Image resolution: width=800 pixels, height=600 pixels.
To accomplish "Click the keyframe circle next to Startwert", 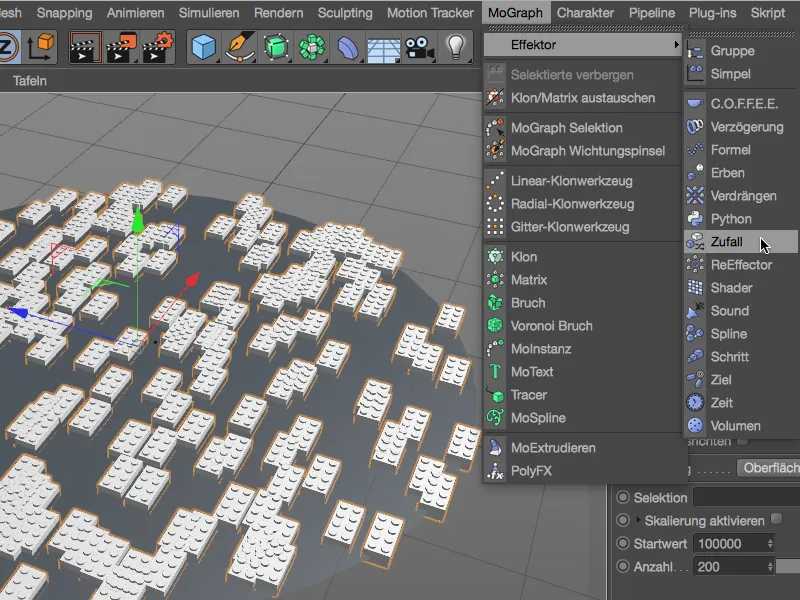I will pyautogui.click(x=623, y=543).
